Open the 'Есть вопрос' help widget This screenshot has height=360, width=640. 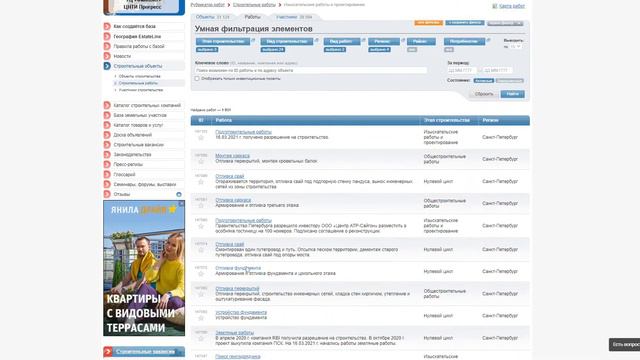(x=625, y=344)
